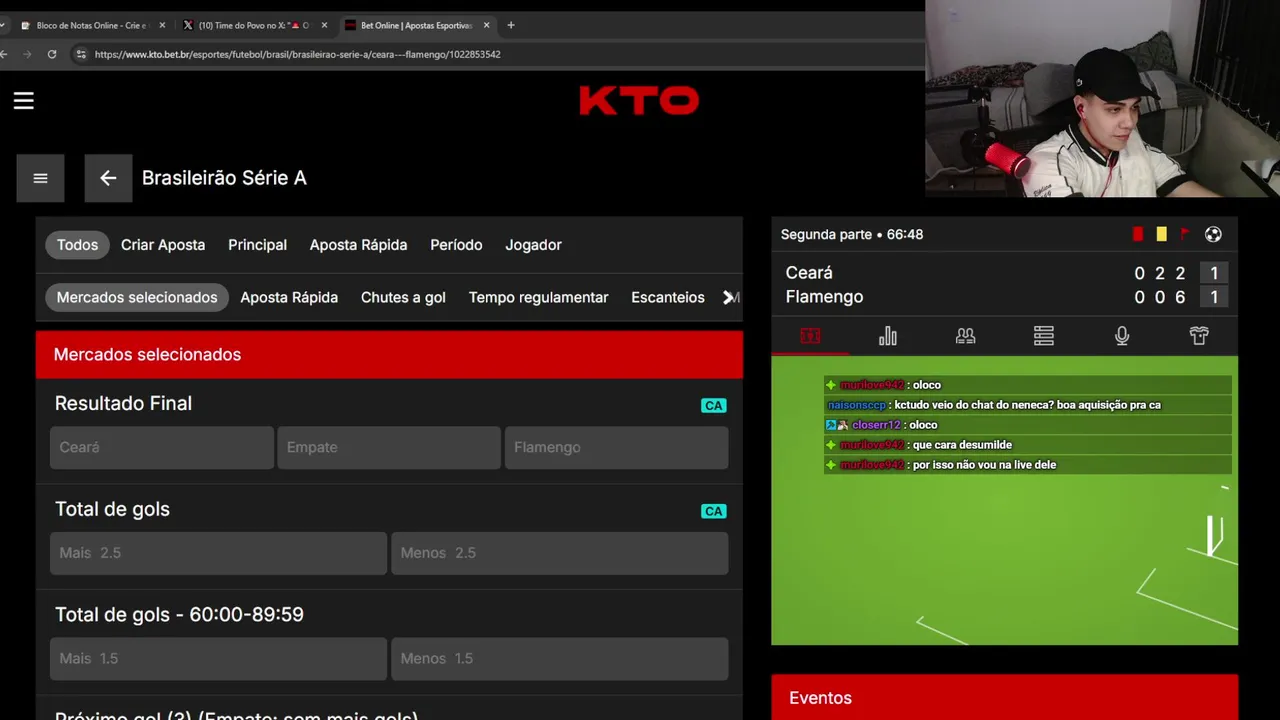1280x720 pixels.
Task: Collapse the Eventos panel header
Action: (1004, 698)
